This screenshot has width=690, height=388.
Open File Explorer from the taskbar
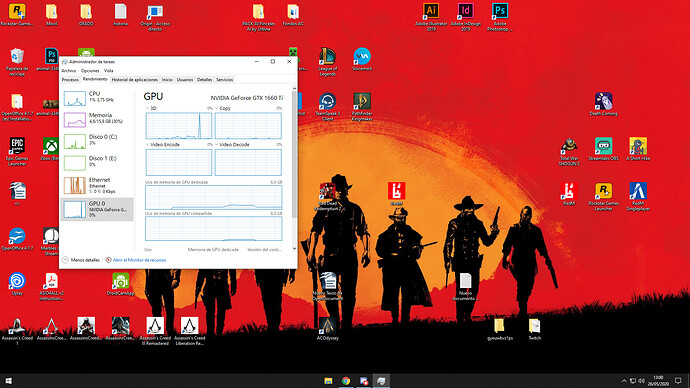(x=328, y=381)
